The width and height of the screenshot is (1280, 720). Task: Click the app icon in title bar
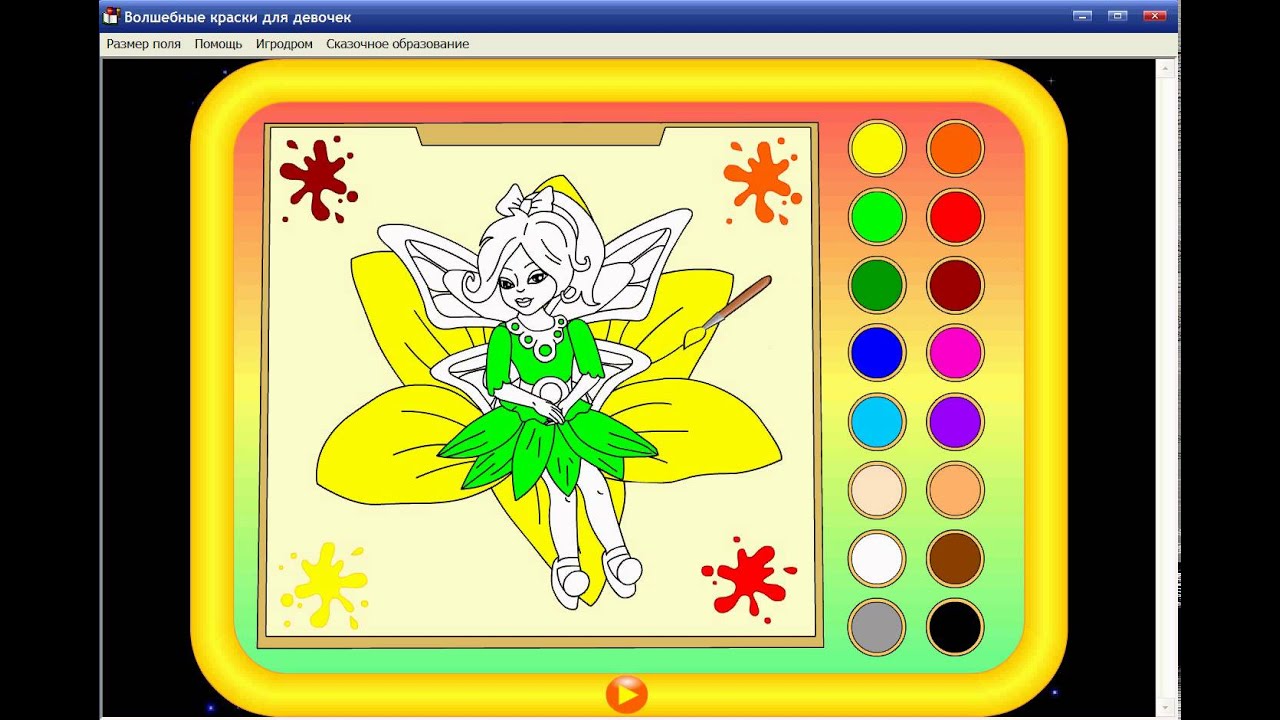pos(112,16)
